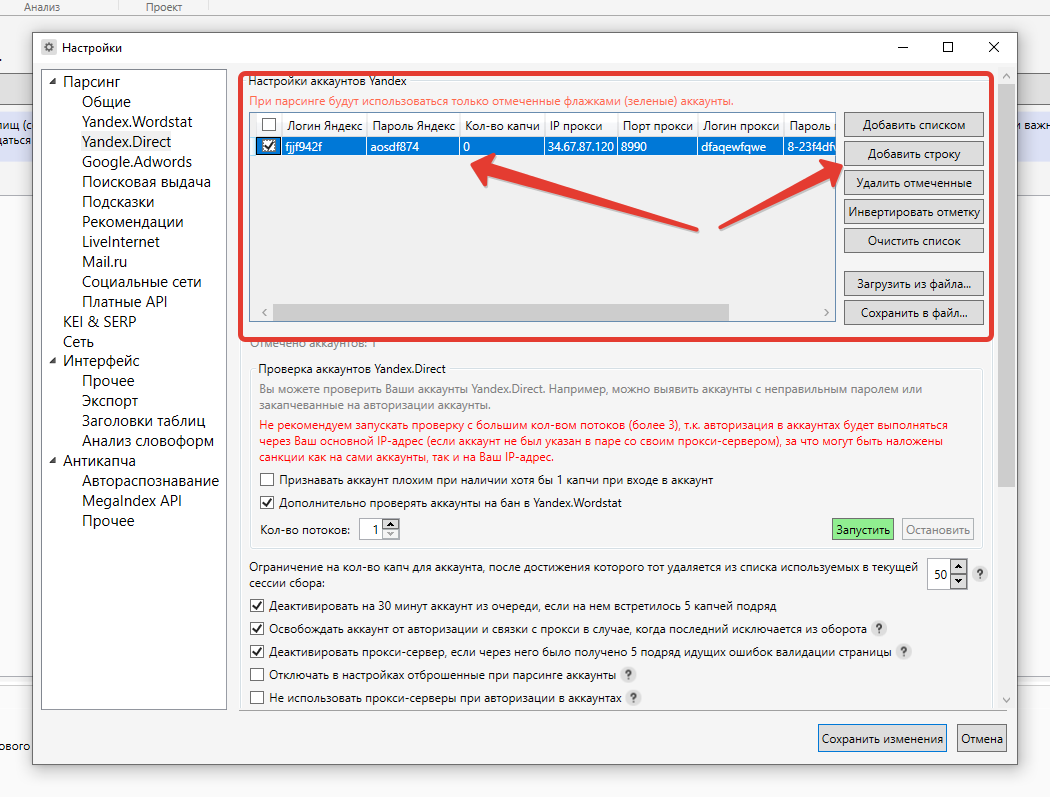Select Сеть in settings tree

coord(78,342)
